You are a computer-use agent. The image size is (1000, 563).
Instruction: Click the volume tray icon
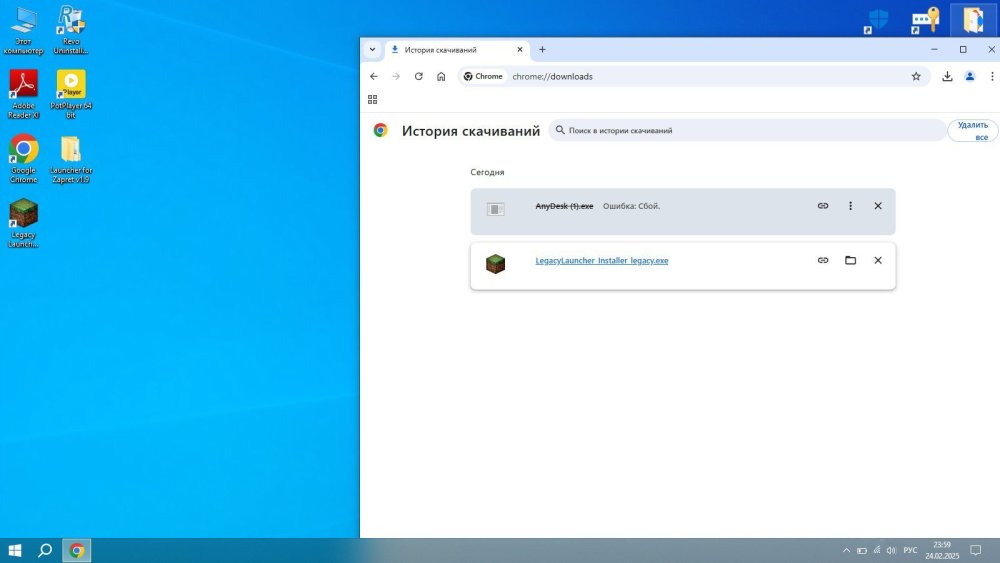[891, 550]
